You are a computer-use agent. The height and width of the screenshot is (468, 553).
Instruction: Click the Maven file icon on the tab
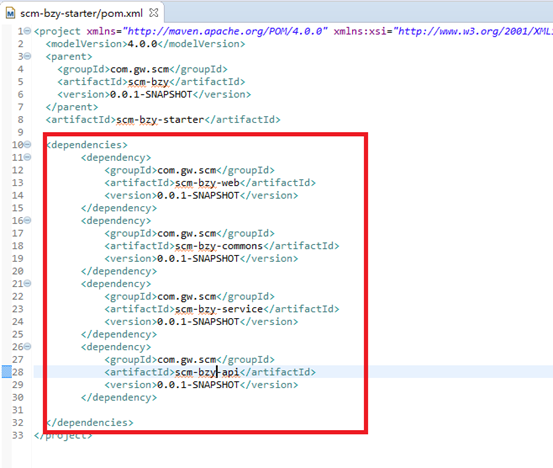coord(11,14)
